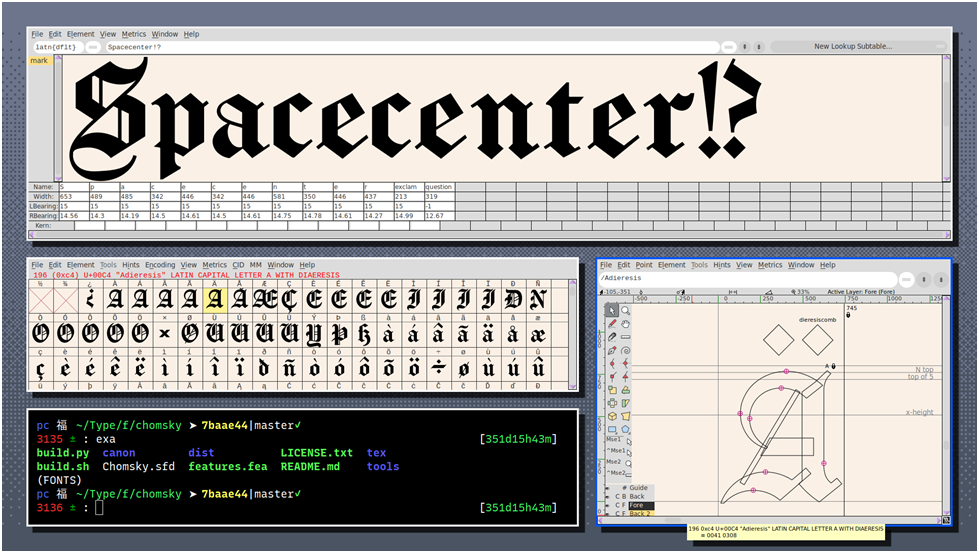
Task: Select the inverted question mark ¿ glyph cell
Action: pos(91,300)
